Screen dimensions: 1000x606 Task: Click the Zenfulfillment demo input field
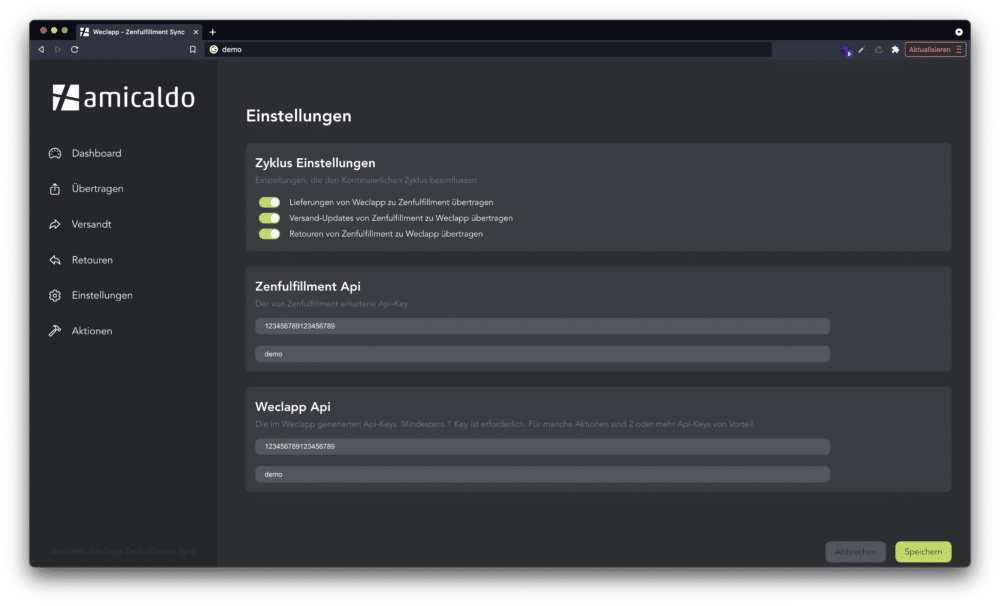542,354
